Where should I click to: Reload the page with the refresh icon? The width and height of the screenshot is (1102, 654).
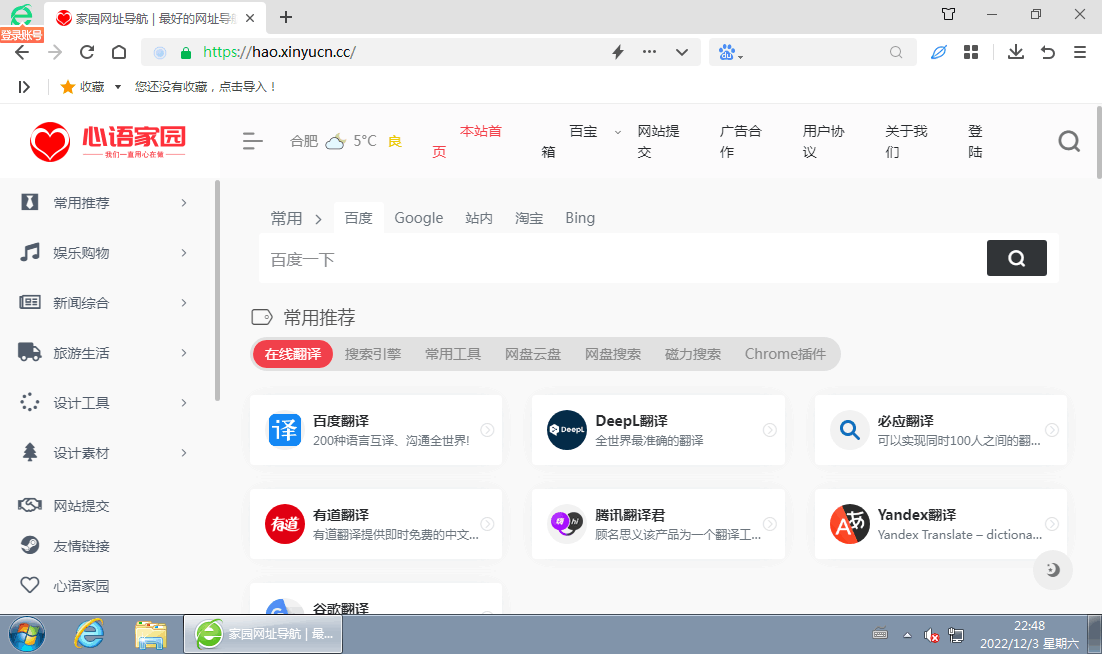point(86,52)
